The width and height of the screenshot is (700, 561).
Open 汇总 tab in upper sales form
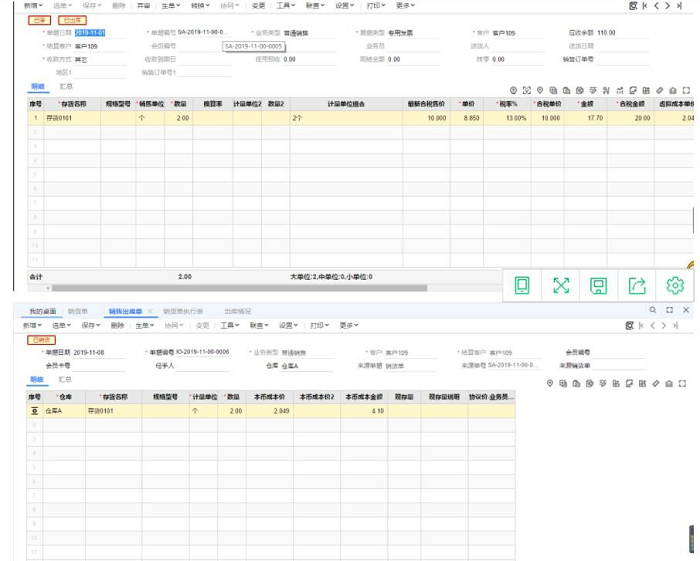pos(66,86)
